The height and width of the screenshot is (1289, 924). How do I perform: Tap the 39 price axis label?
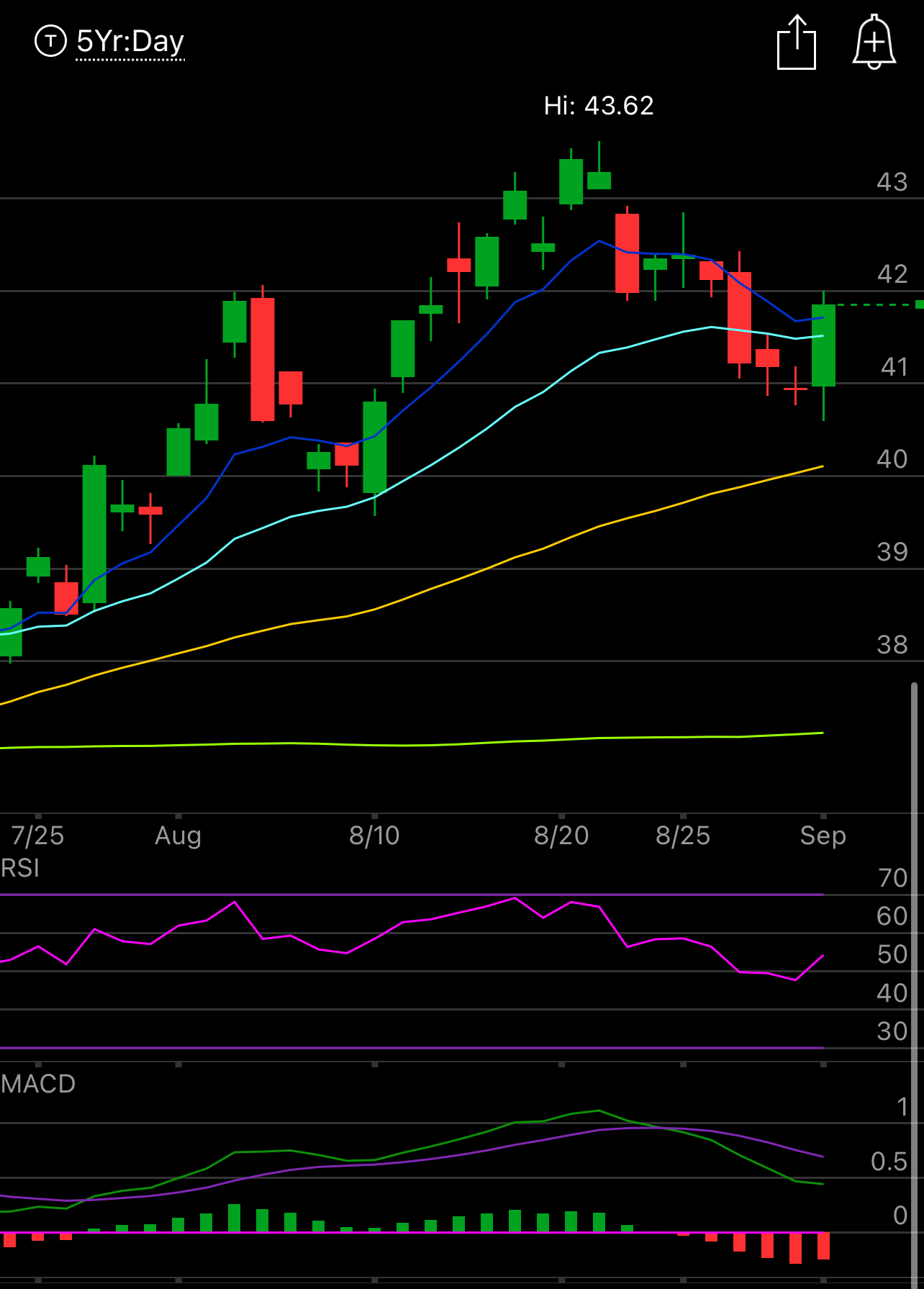pyautogui.click(x=892, y=552)
